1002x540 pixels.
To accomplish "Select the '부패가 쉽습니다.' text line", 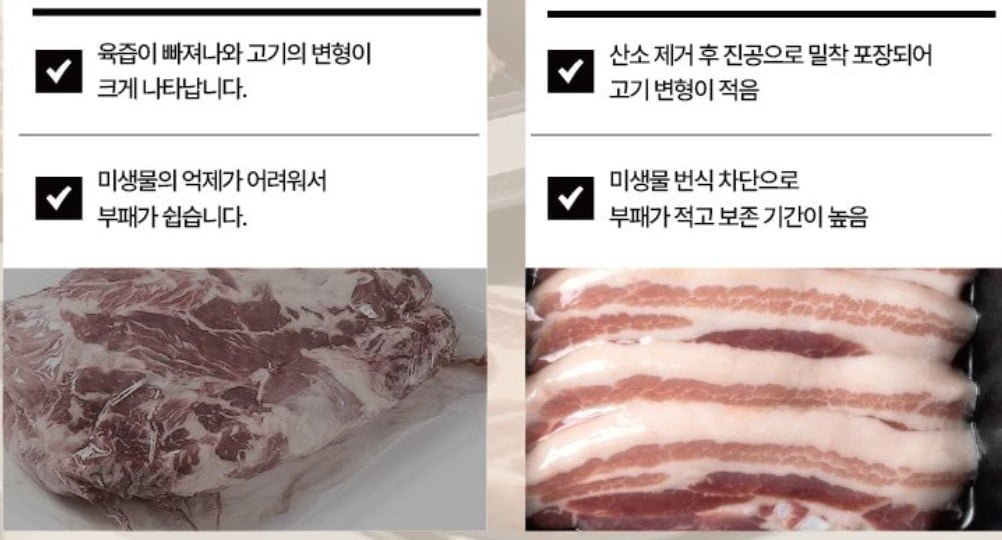I will point(171,217).
